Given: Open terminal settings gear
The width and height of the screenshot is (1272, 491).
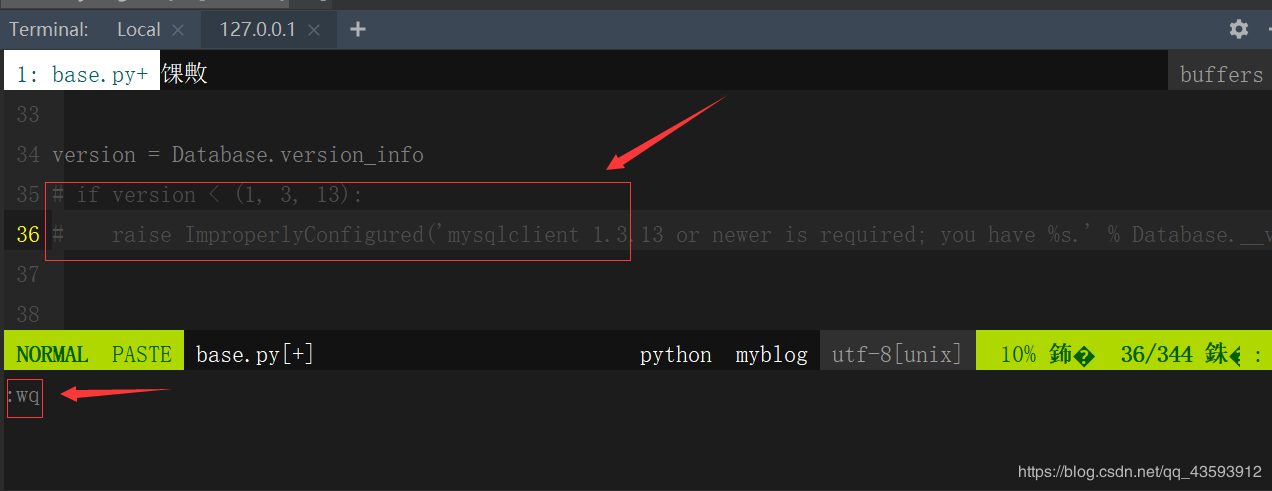Looking at the screenshot, I should 1239,29.
